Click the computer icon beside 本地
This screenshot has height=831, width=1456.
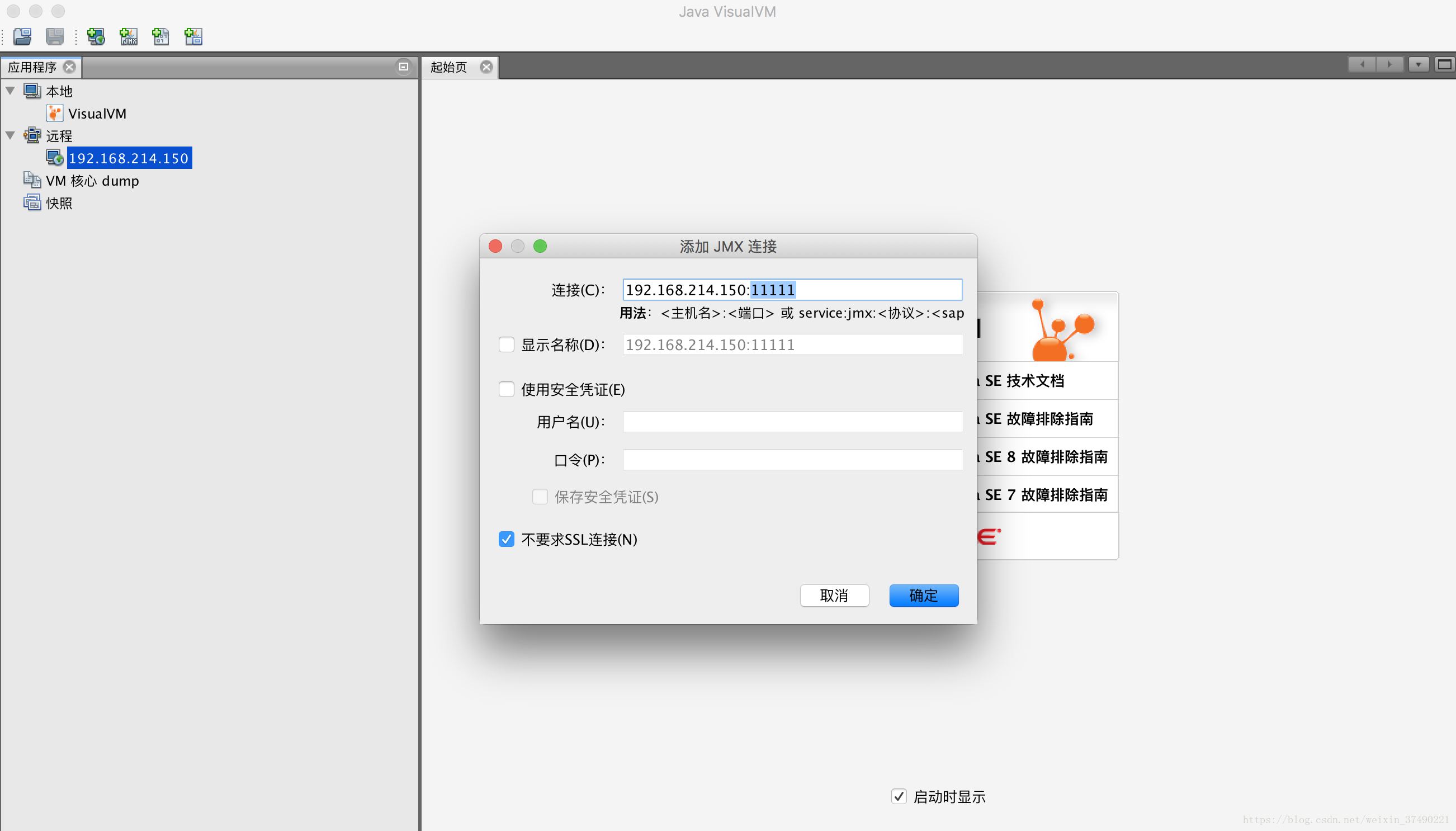click(32, 91)
